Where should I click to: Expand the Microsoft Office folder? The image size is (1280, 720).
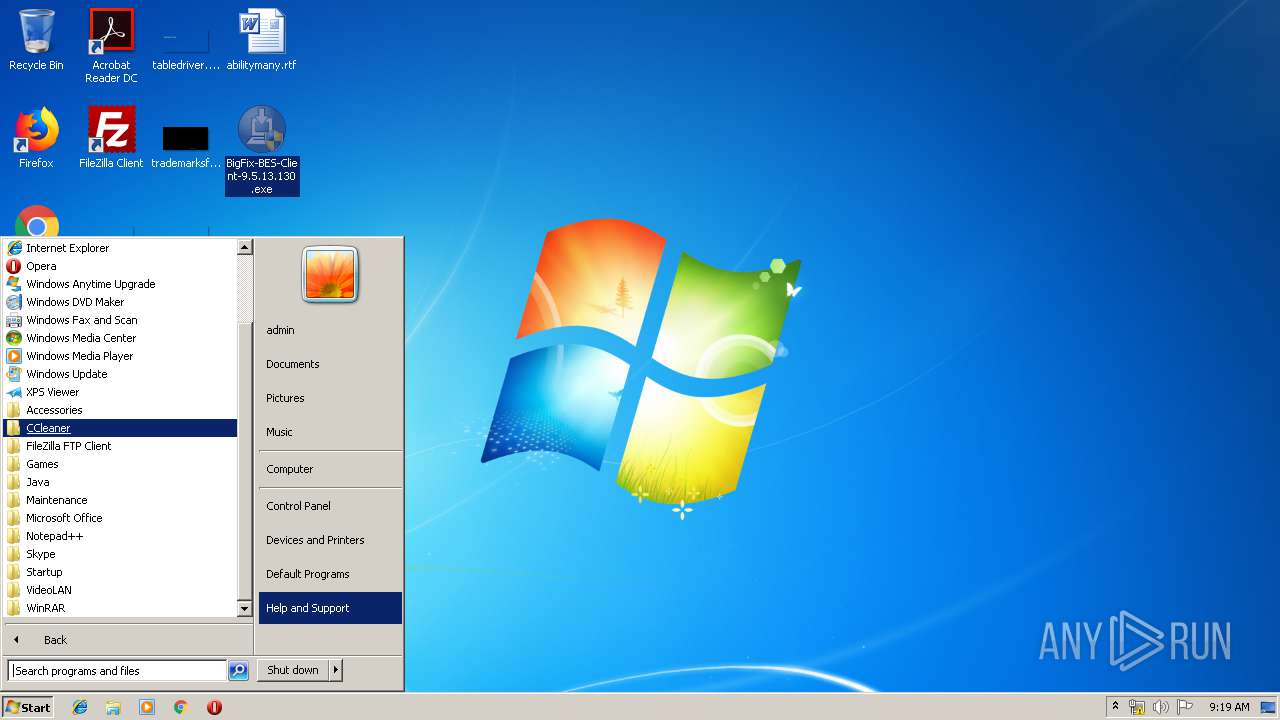coord(120,518)
